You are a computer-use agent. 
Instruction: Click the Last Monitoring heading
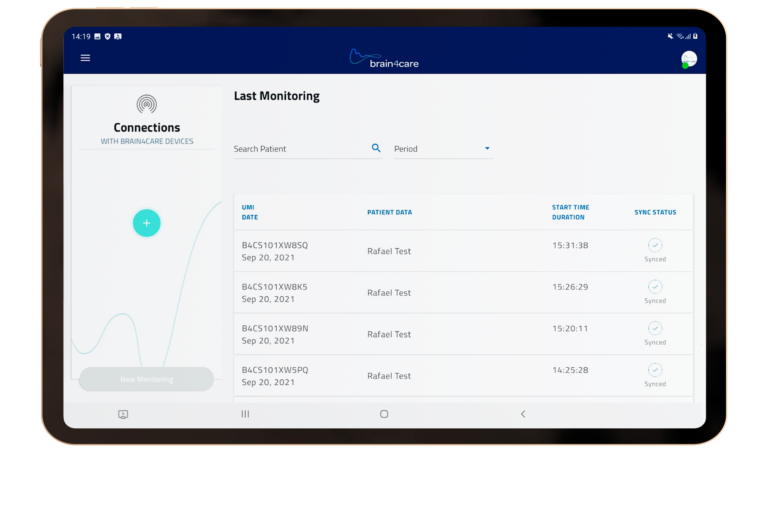[x=277, y=96]
